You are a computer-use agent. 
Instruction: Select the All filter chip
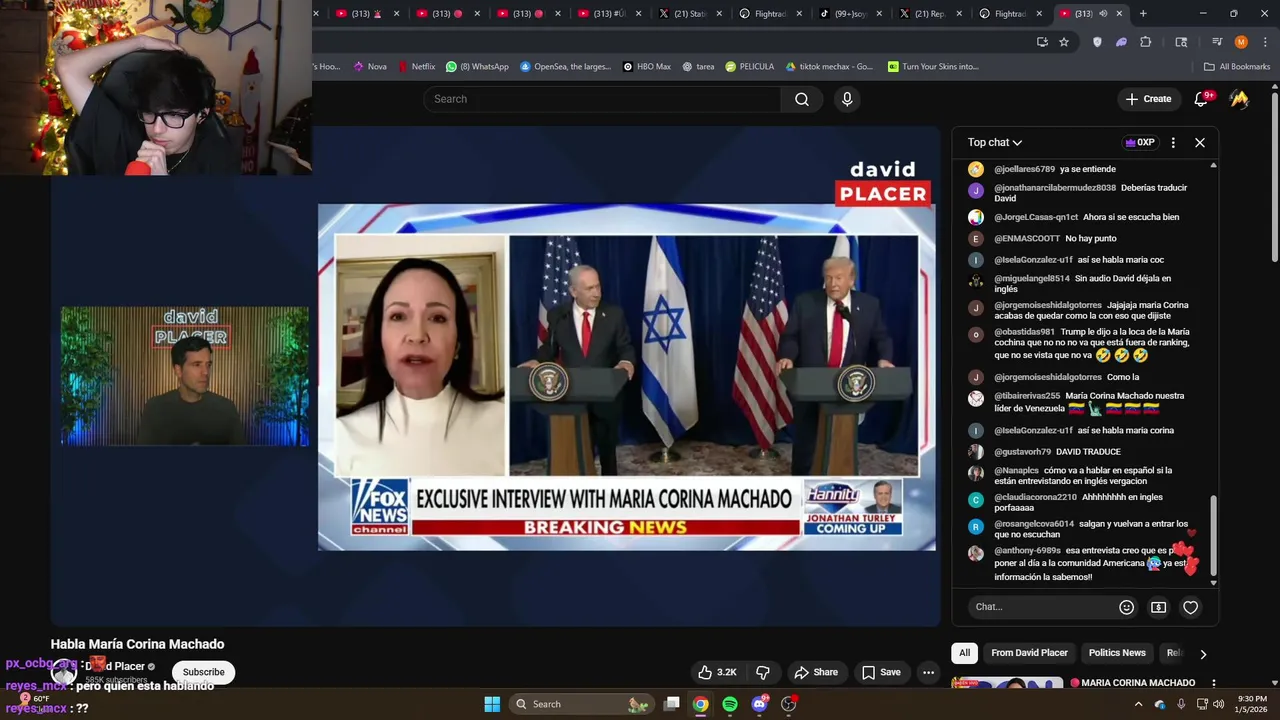[x=964, y=653]
